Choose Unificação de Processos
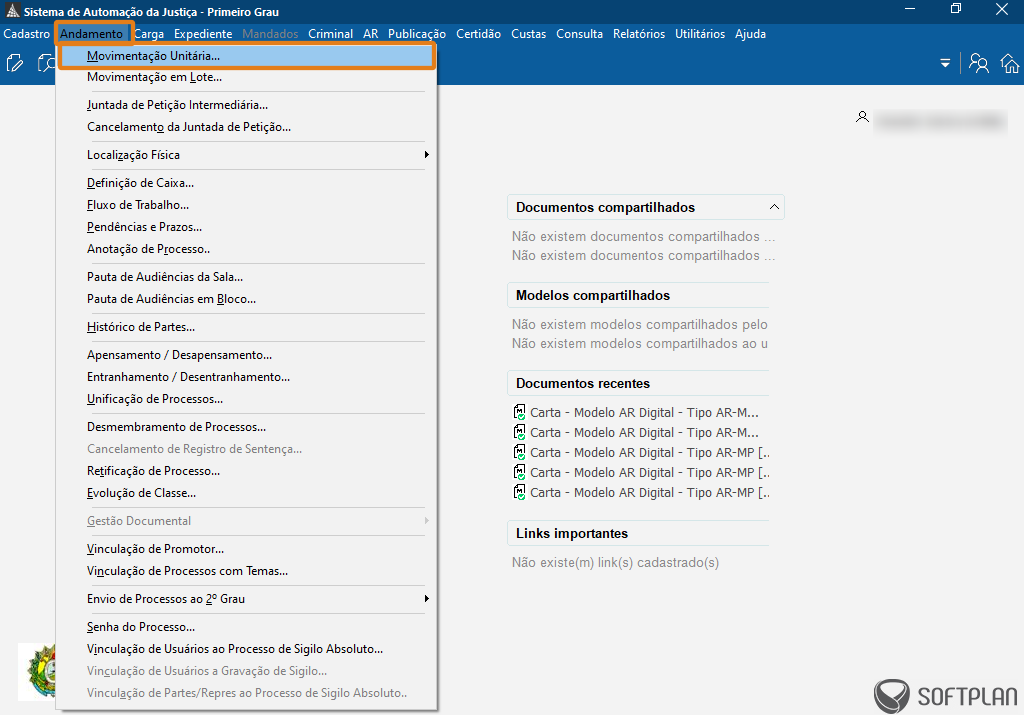 [247, 399]
